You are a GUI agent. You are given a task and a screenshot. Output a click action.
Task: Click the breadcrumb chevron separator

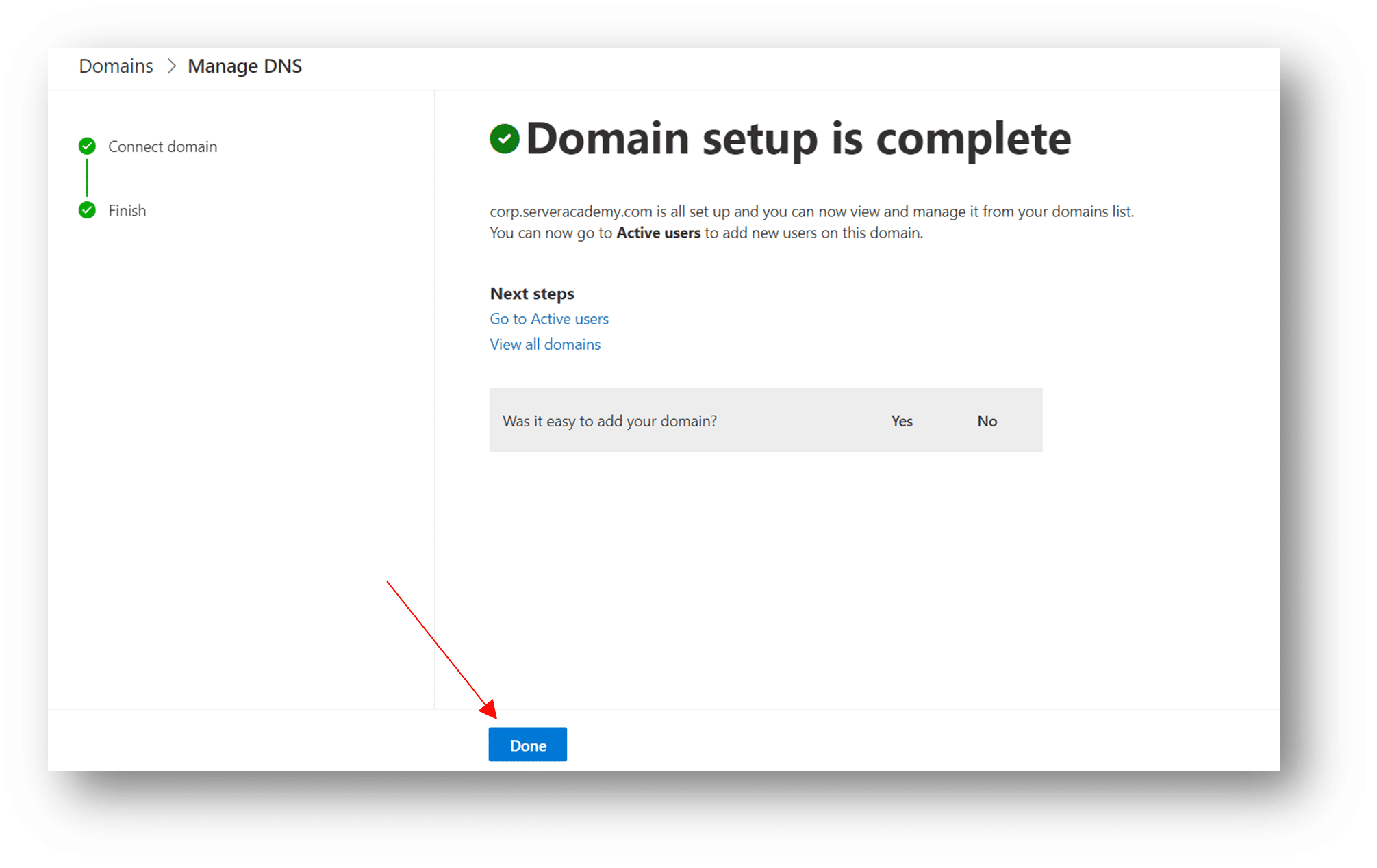(171, 66)
